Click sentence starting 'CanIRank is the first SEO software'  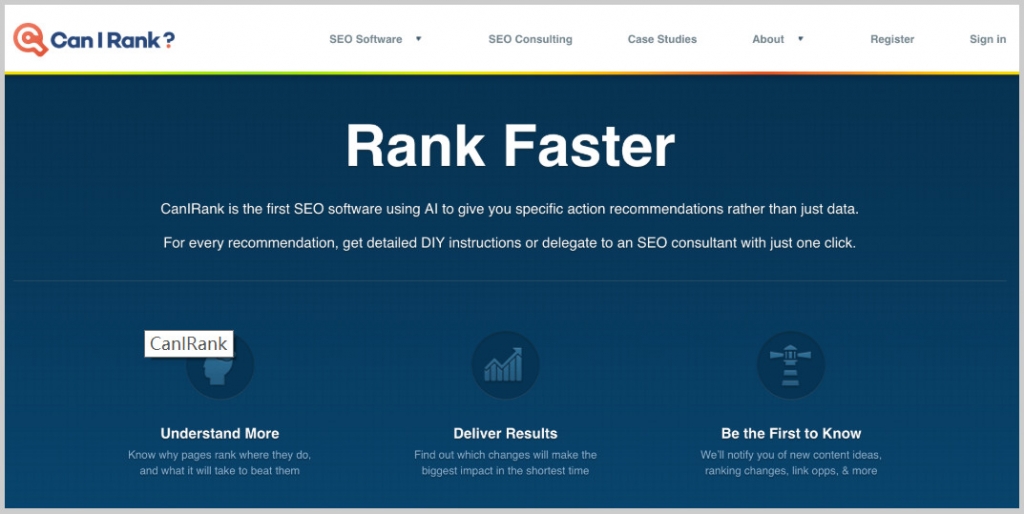(x=509, y=210)
